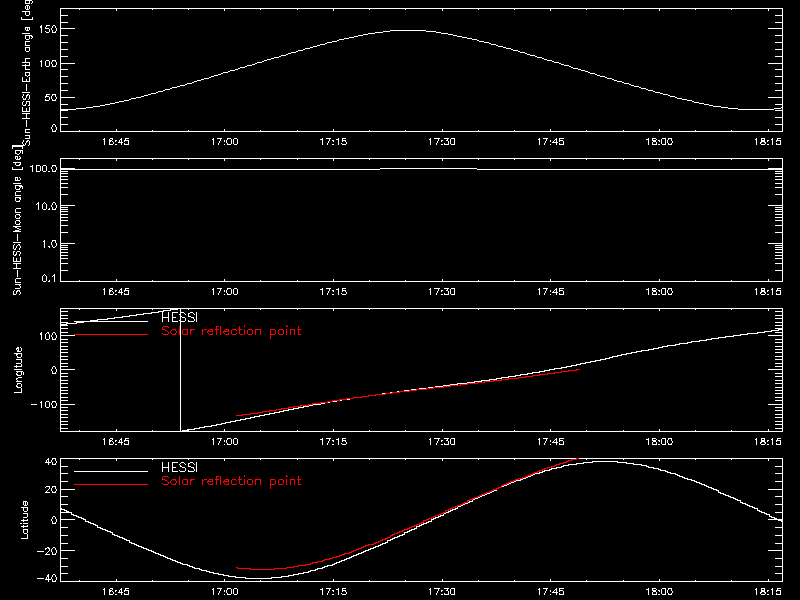The width and height of the screenshot is (800, 600).
Task: Click 17:45 time label under Moon angle plot
Action: click(x=551, y=292)
